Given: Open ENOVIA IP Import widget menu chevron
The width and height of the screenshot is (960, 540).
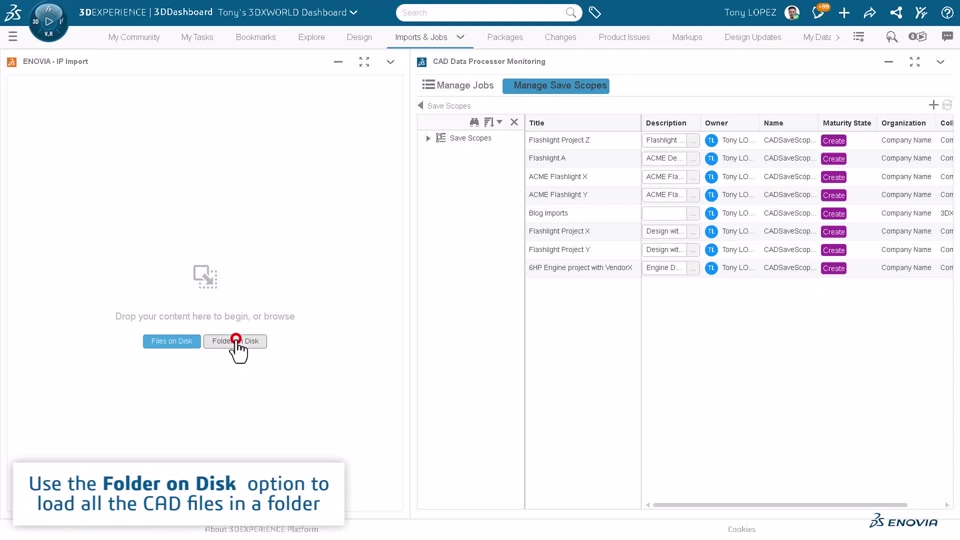Looking at the screenshot, I should click(x=390, y=62).
